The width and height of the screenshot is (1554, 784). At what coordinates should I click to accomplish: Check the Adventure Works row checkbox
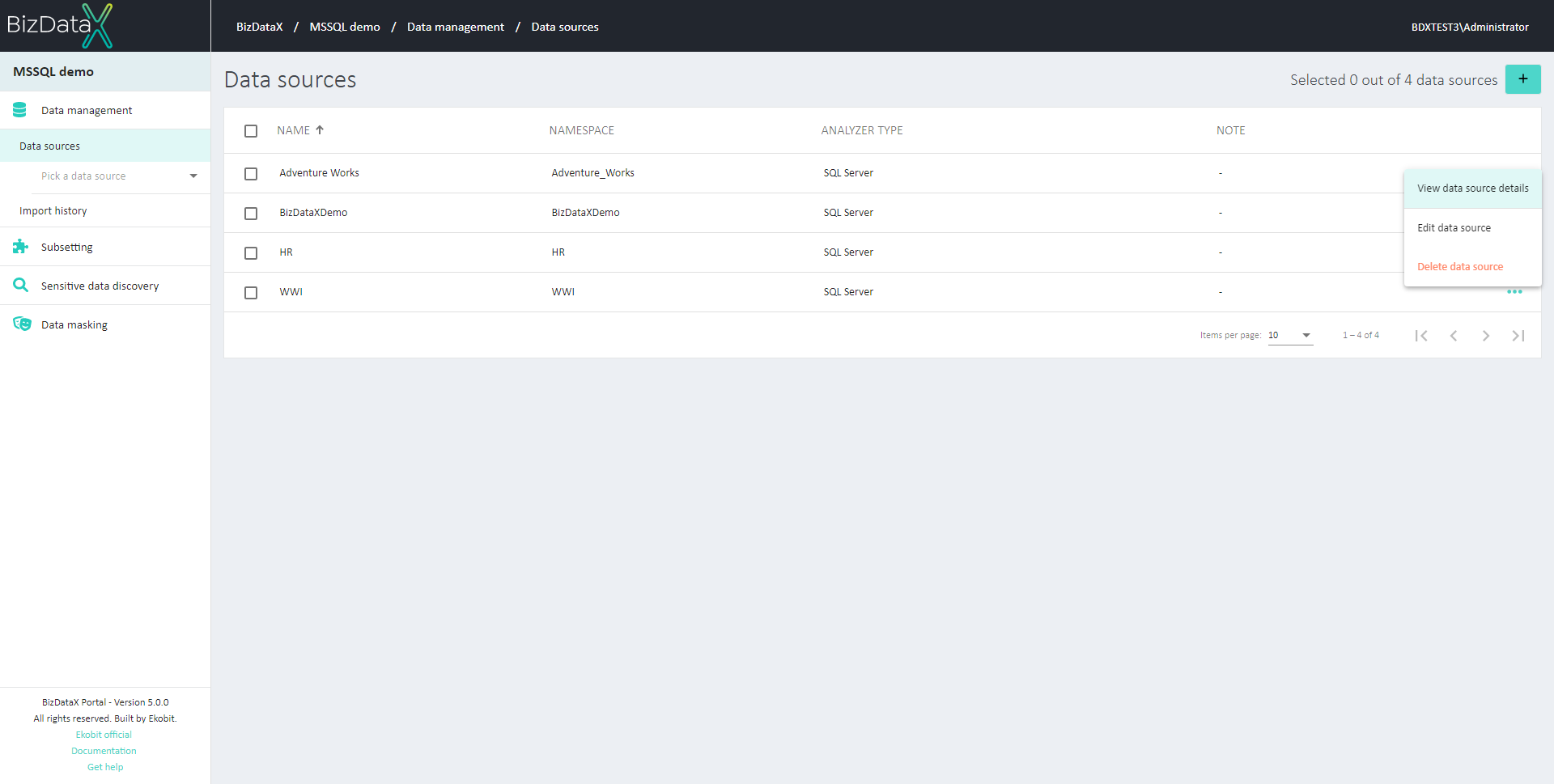251,174
